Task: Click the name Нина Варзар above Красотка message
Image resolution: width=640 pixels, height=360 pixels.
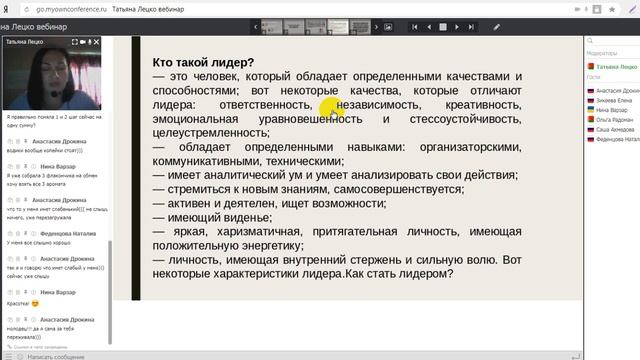Action: point(58,292)
